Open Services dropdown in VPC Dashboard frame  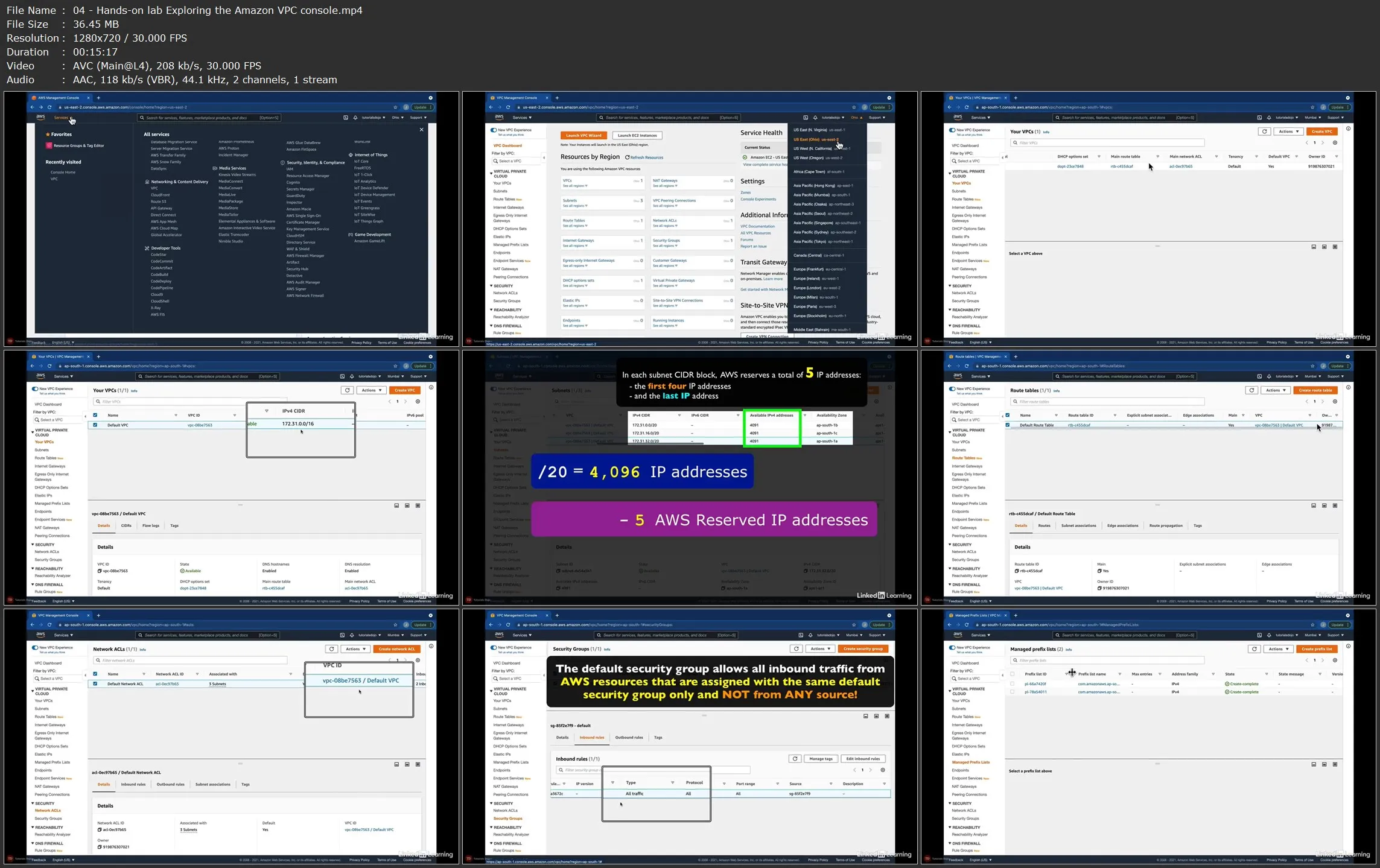pyautogui.click(x=522, y=118)
